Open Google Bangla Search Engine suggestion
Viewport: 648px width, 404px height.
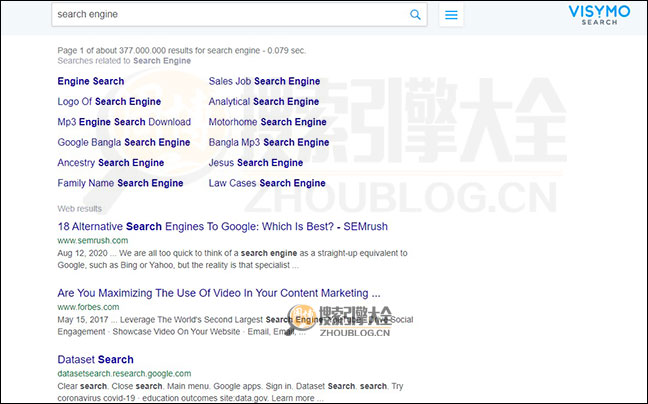point(124,142)
